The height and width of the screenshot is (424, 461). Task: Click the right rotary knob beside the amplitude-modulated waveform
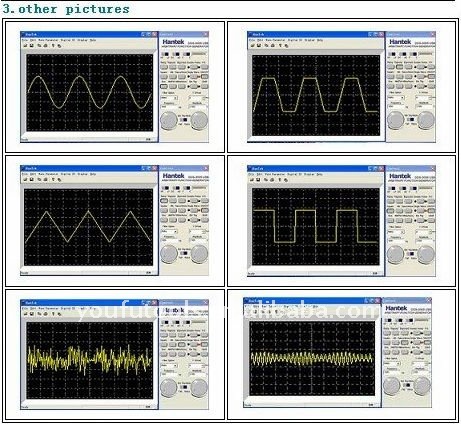[x=422, y=385]
